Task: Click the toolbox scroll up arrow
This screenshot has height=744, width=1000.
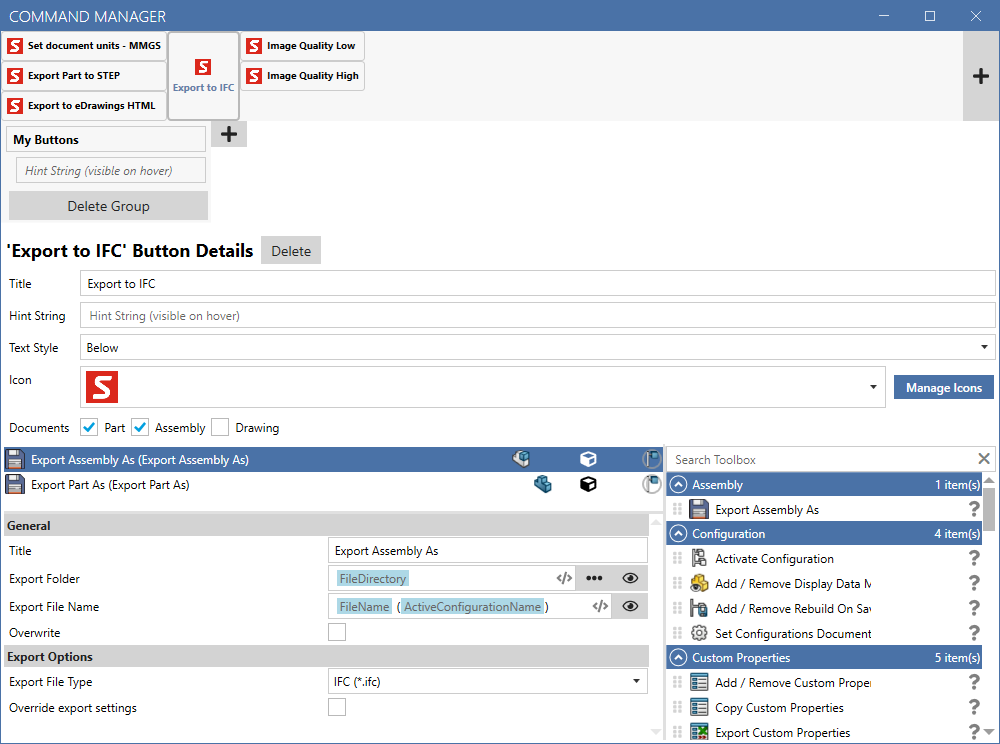Action: point(989,479)
